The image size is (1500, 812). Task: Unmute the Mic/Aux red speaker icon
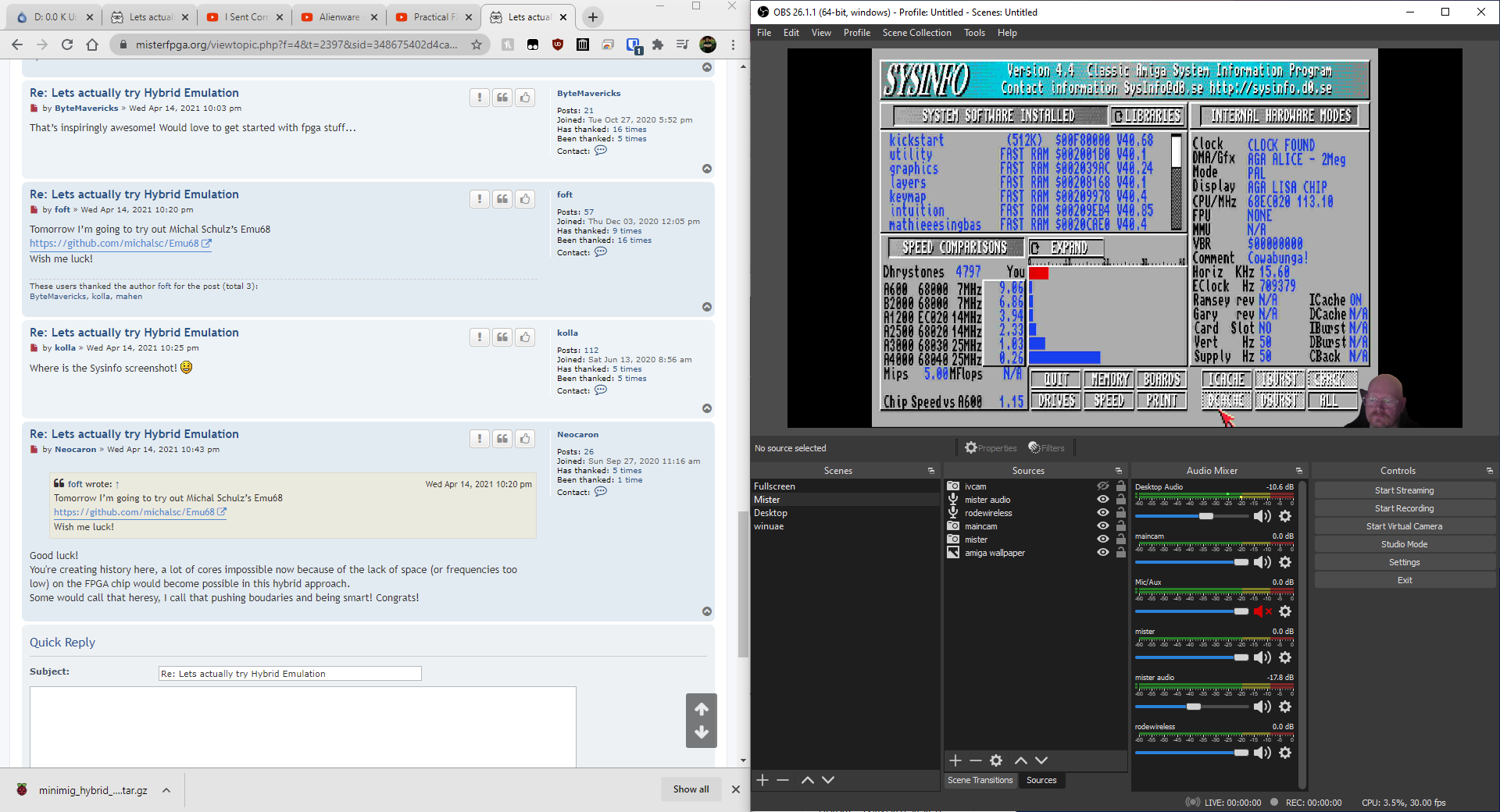pos(1262,611)
